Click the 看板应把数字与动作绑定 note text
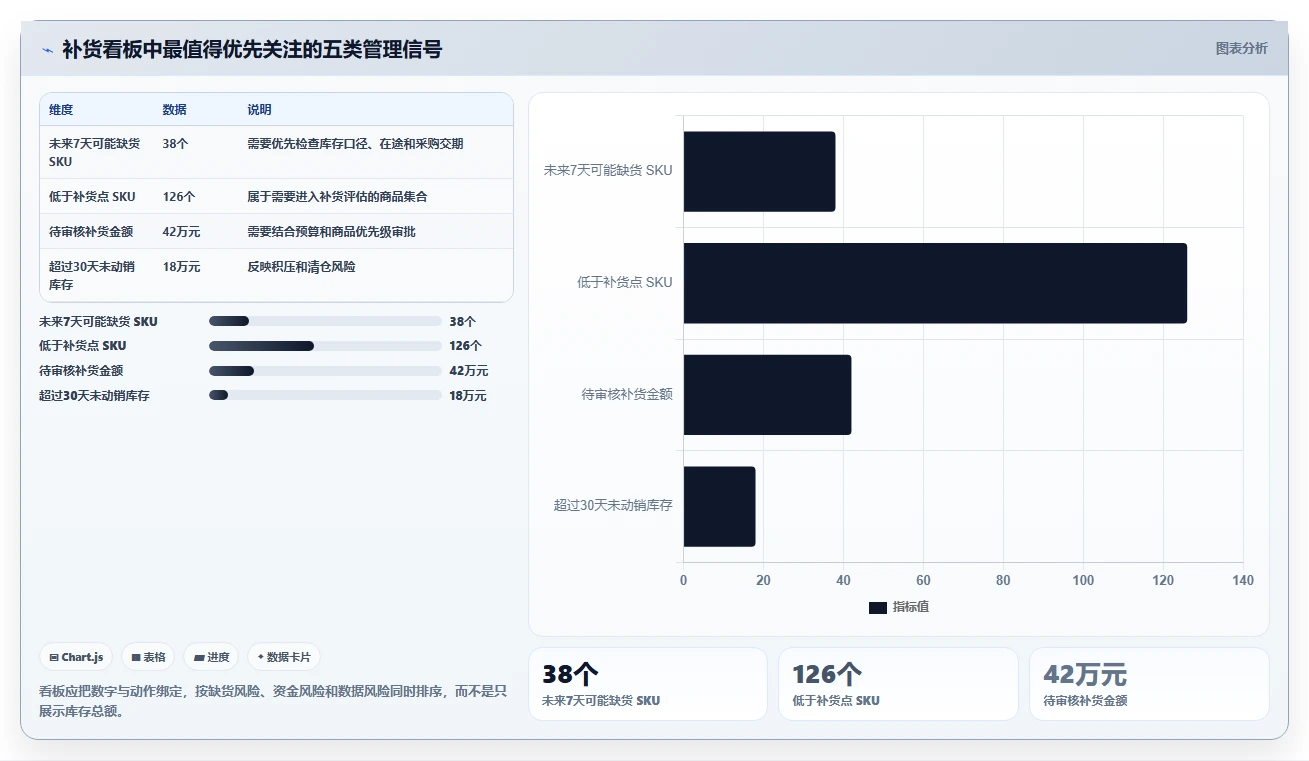Viewport: 1309px width, 761px height. [x=273, y=700]
